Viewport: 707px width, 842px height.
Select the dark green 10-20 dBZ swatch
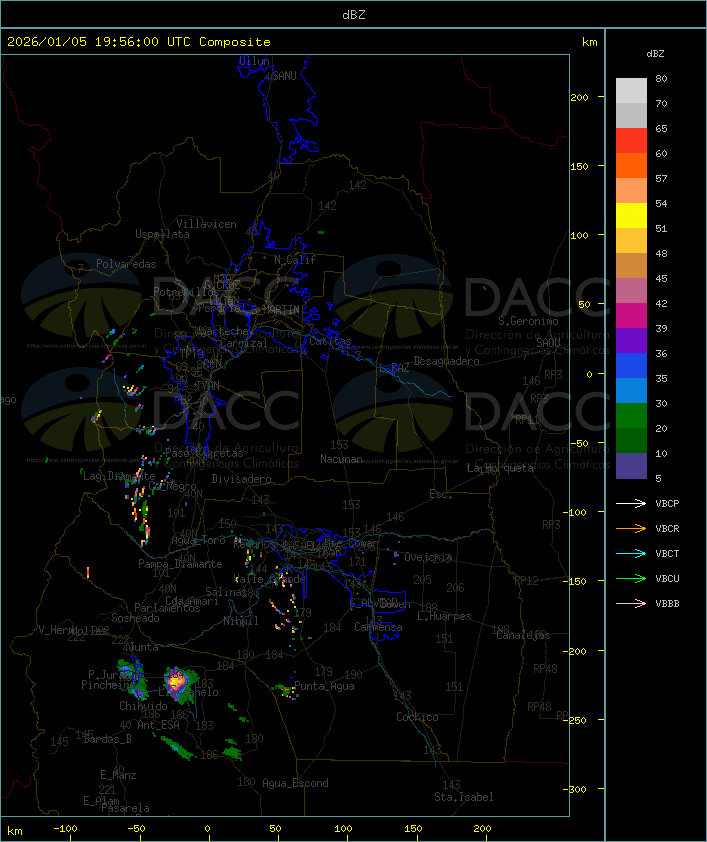(631, 441)
